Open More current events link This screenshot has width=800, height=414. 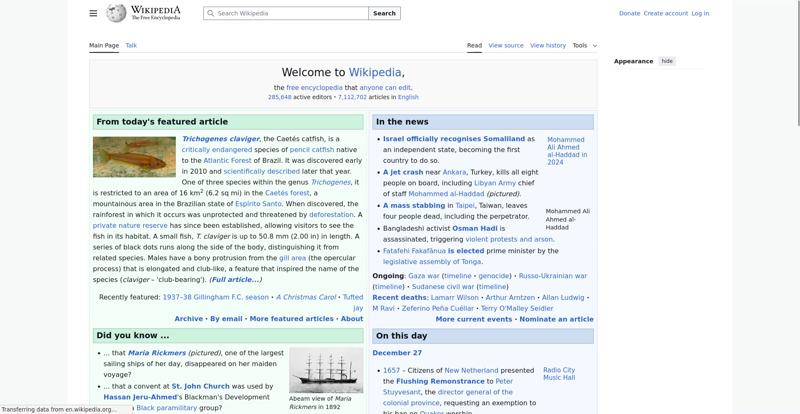pyautogui.click(x=474, y=319)
